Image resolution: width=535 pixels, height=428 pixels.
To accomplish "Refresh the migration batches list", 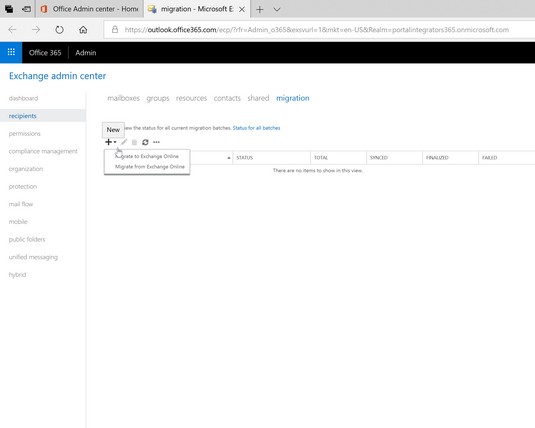I will point(145,142).
